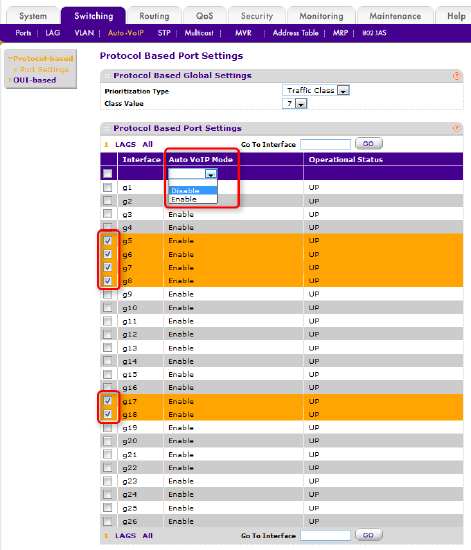This screenshot has width=471, height=550.
Task: Tick the checkbox for interface g26
Action: [x=108, y=521]
